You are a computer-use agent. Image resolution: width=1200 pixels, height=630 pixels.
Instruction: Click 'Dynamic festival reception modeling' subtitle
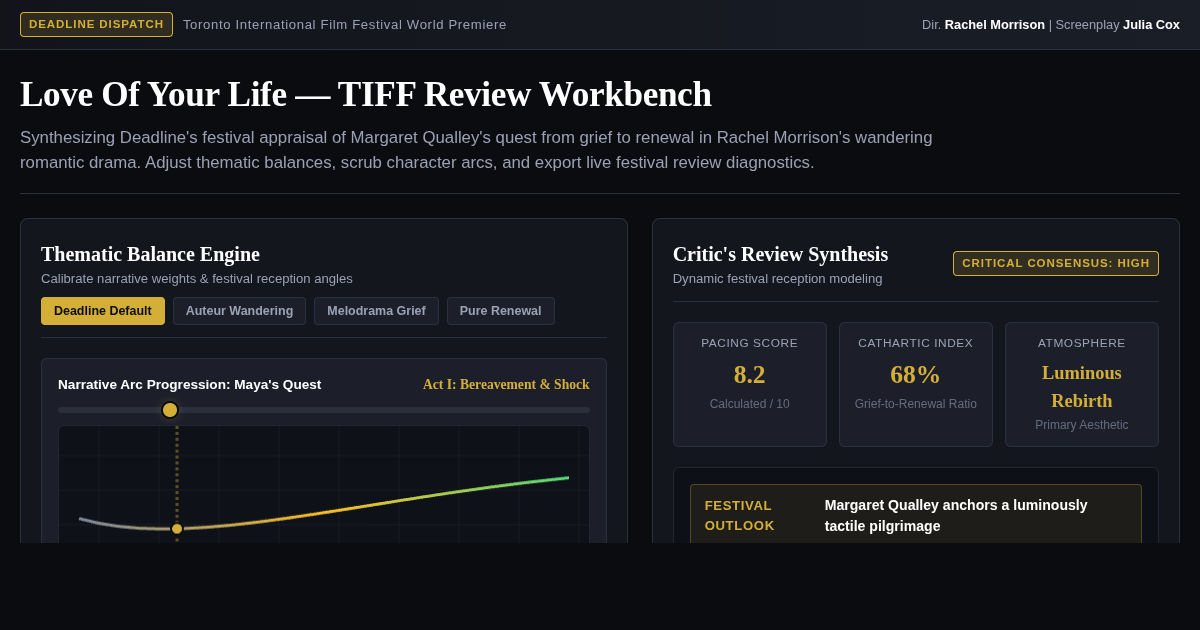pyautogui.click(x=778, y=279)
